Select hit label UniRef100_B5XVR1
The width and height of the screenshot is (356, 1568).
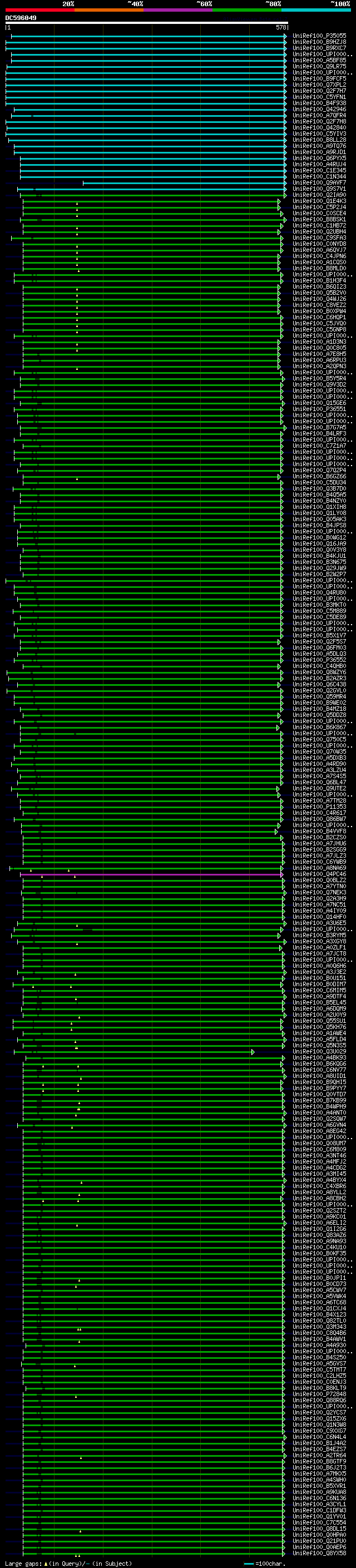319,1486
